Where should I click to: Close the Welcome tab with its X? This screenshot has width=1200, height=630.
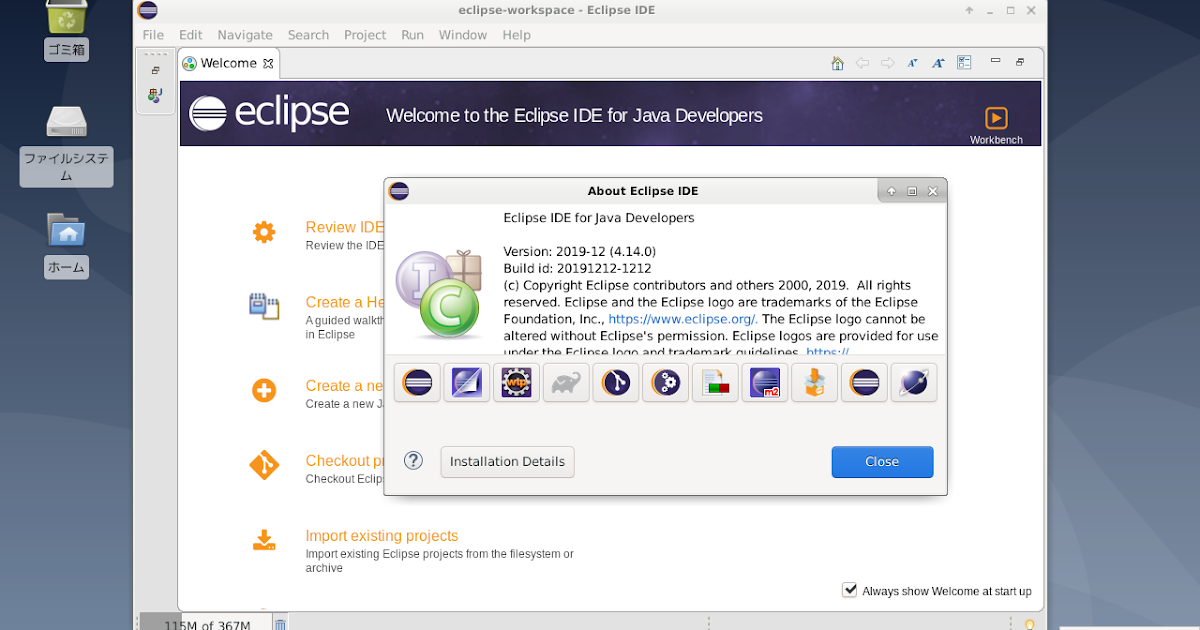(x=268, y=64)
